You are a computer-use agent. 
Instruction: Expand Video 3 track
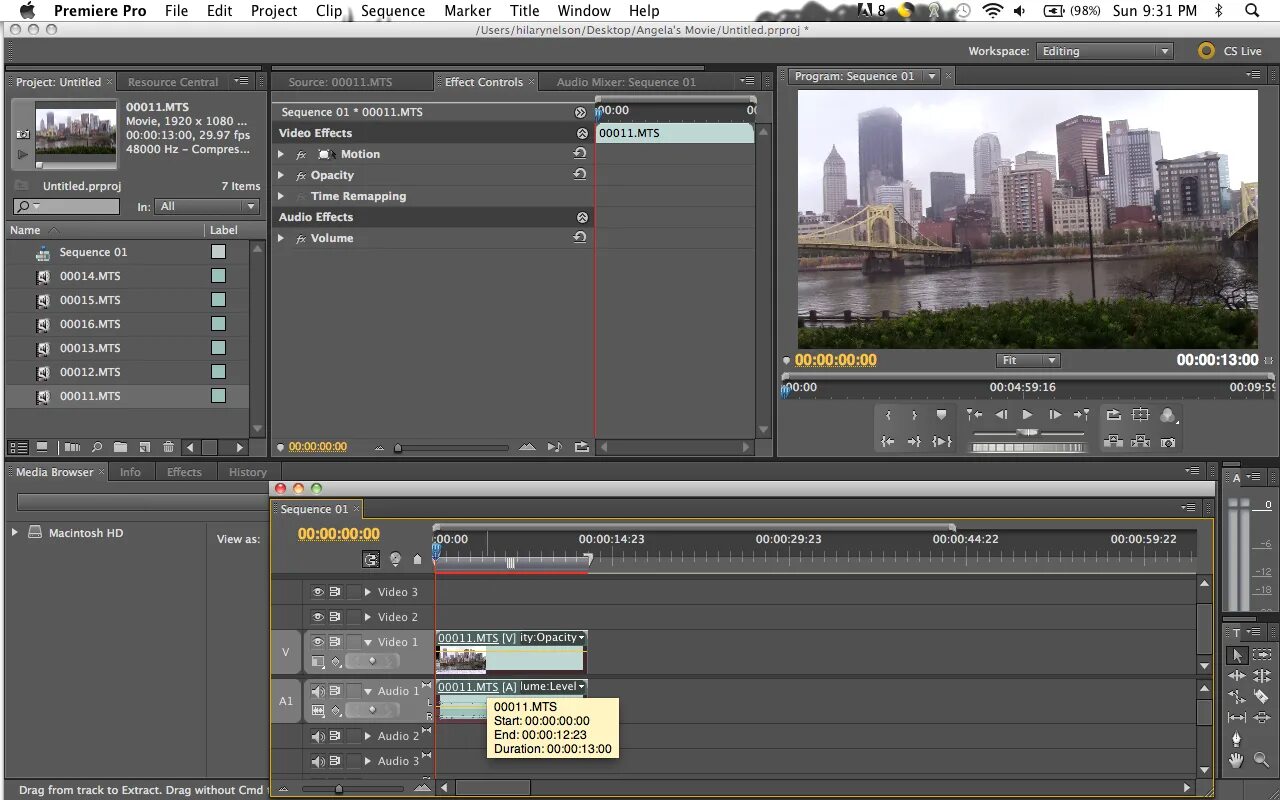click(x=368, y=592)
